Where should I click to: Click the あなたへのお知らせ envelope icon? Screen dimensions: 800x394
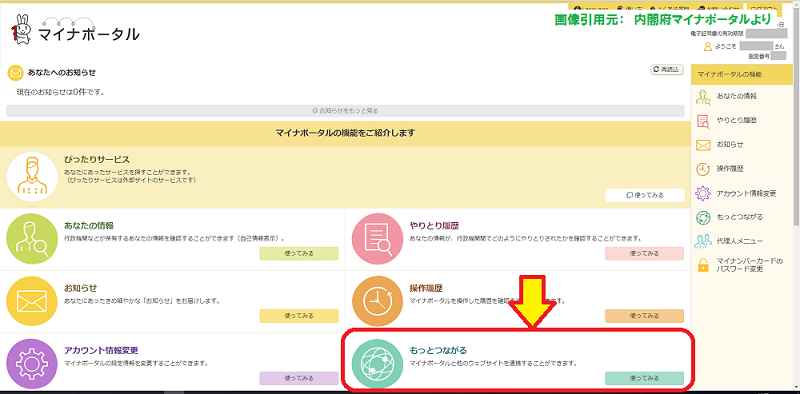coord(15,73)
